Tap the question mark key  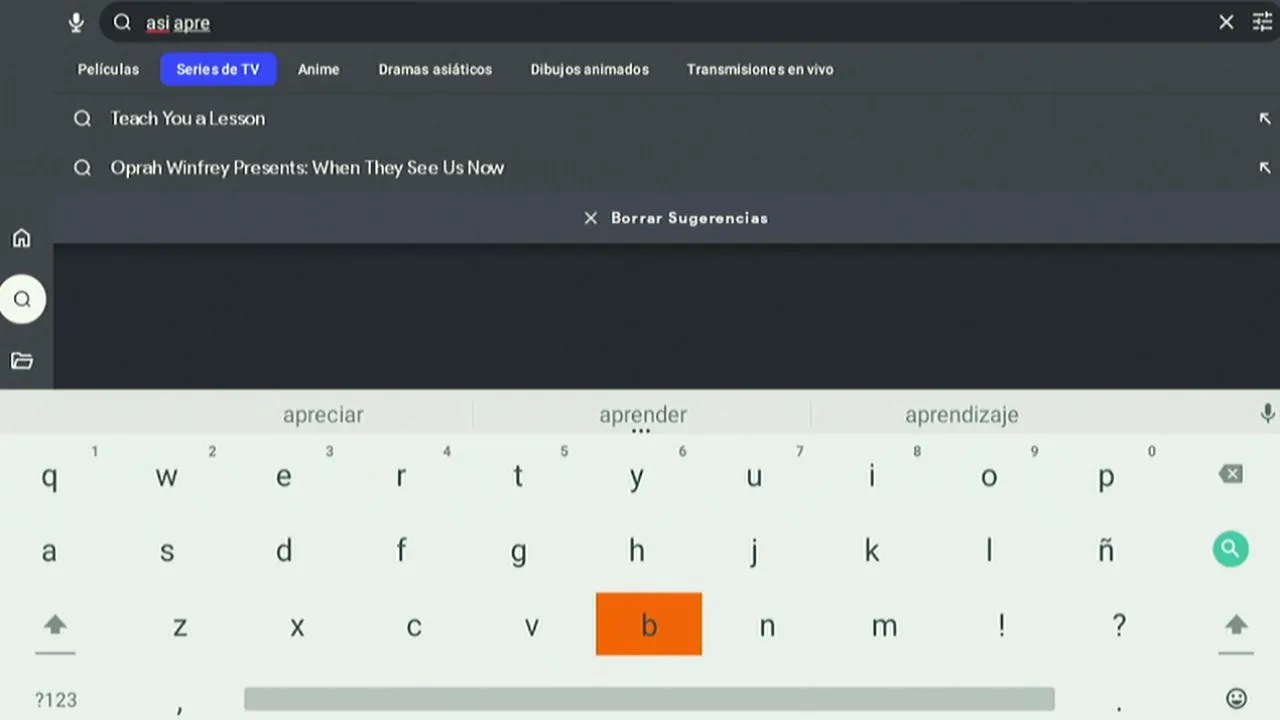coord(1119,626)
